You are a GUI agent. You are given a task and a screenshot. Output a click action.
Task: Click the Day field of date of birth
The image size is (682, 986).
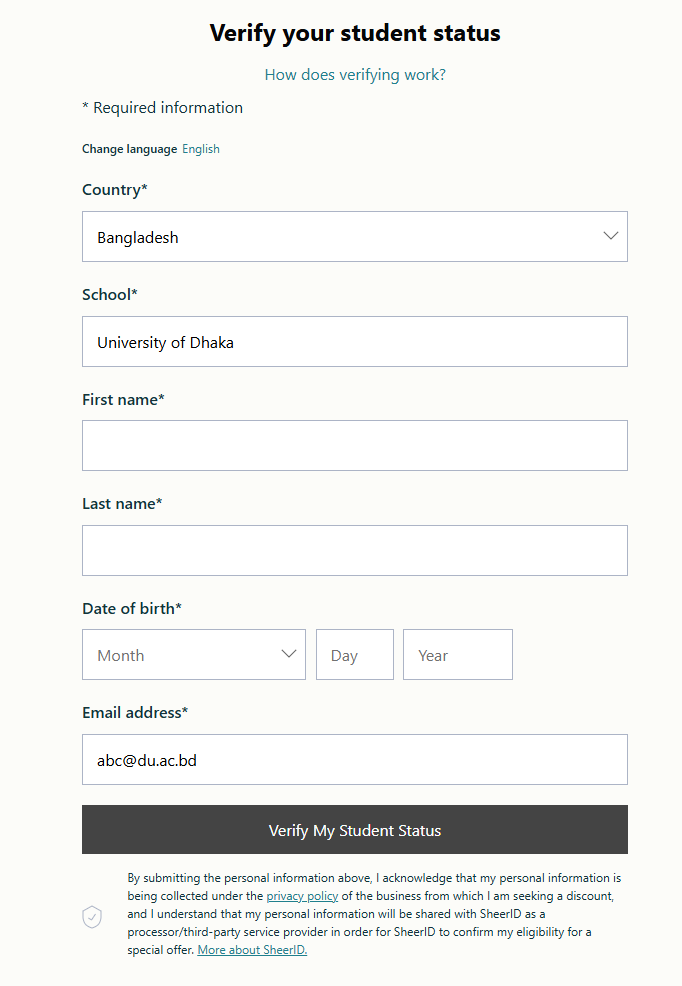pos(354,655)
